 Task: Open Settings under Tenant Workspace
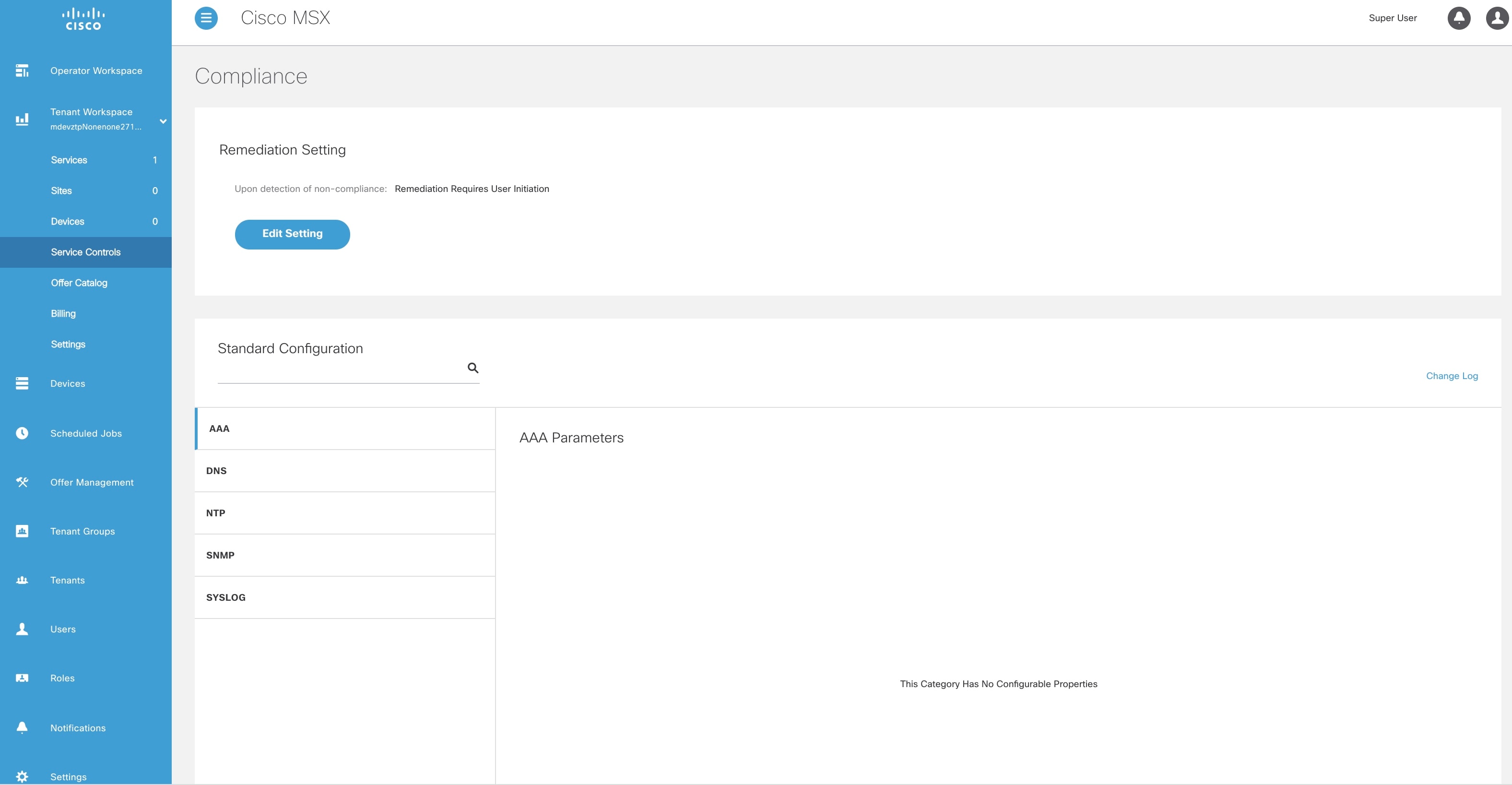click(86, 344)
